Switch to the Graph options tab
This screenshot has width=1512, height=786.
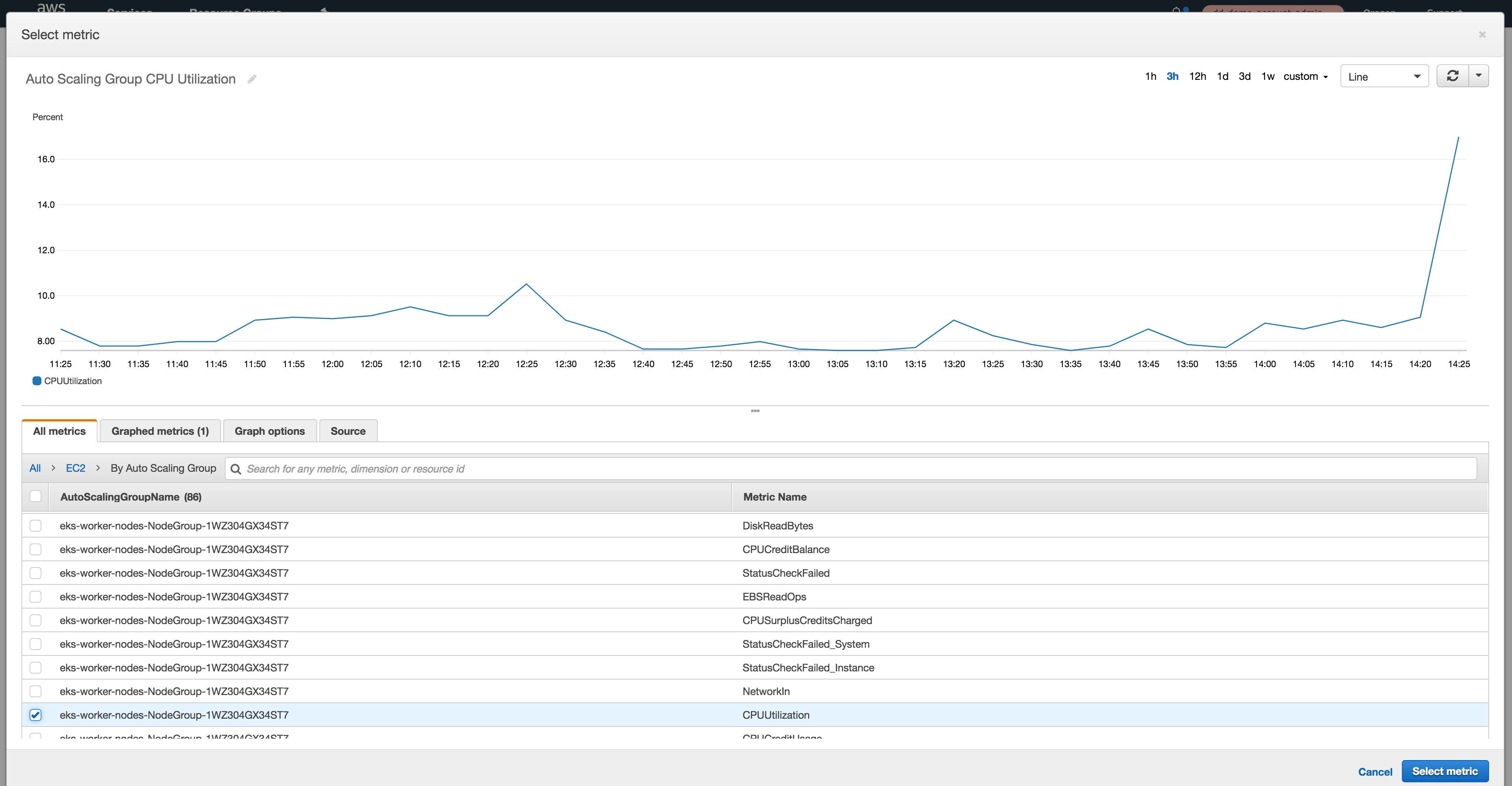(269, 430)
